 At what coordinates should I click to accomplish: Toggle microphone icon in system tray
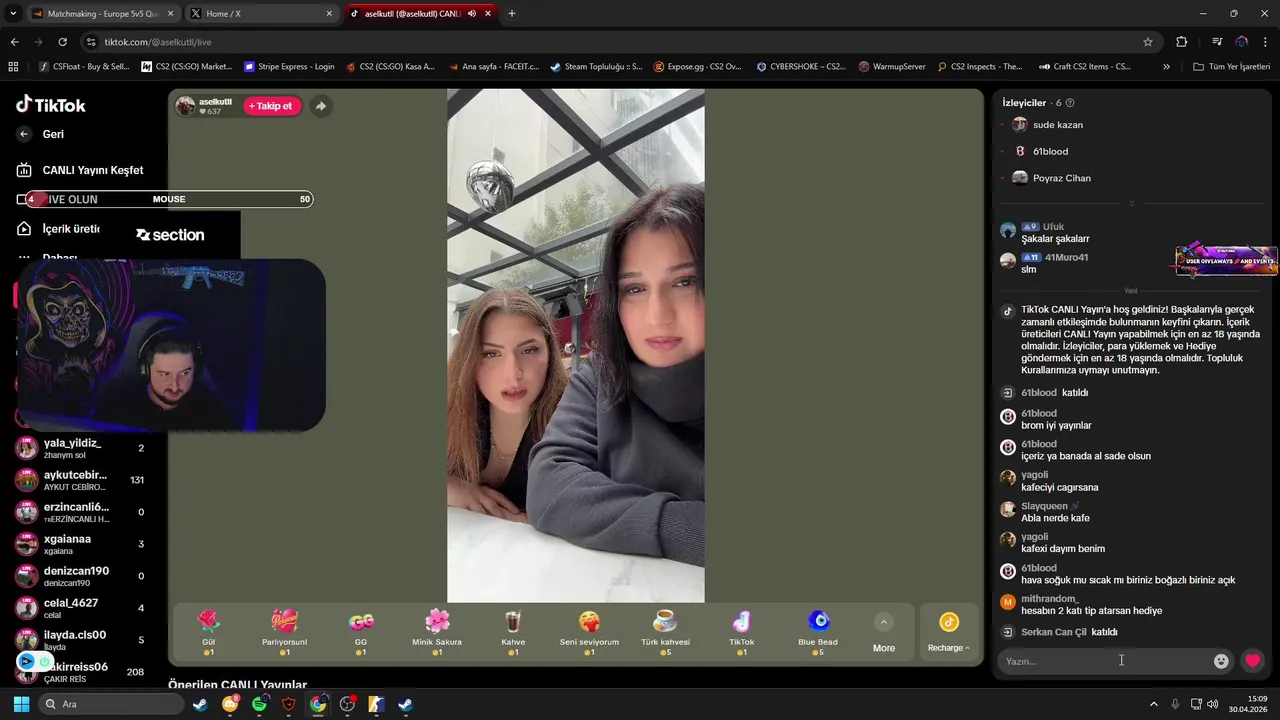pyautogui.click(x=1175, y=704)
